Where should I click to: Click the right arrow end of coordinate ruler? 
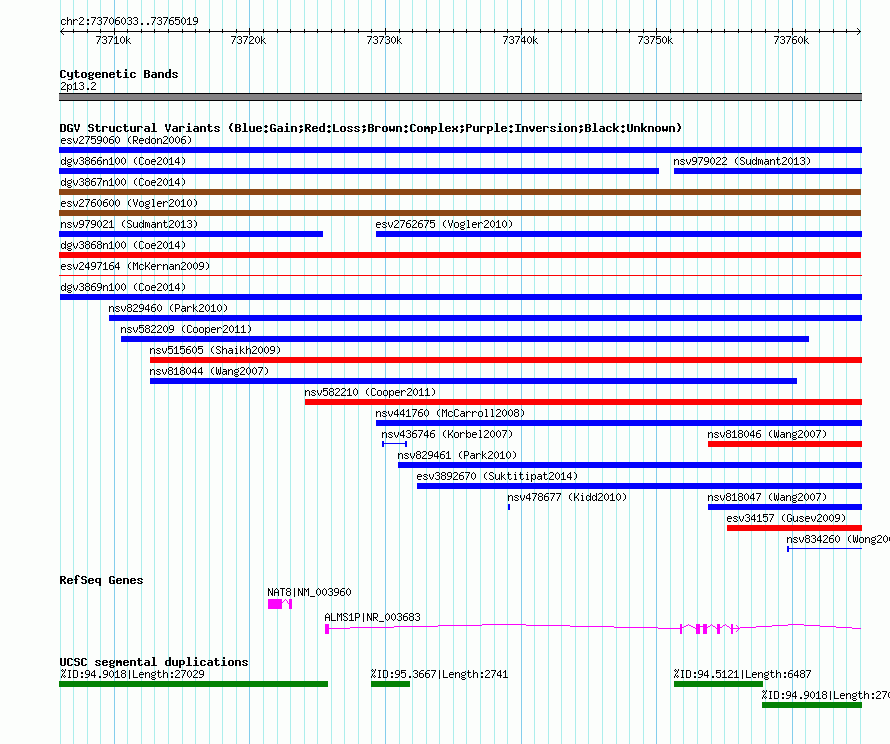click(x=858, y=32)
